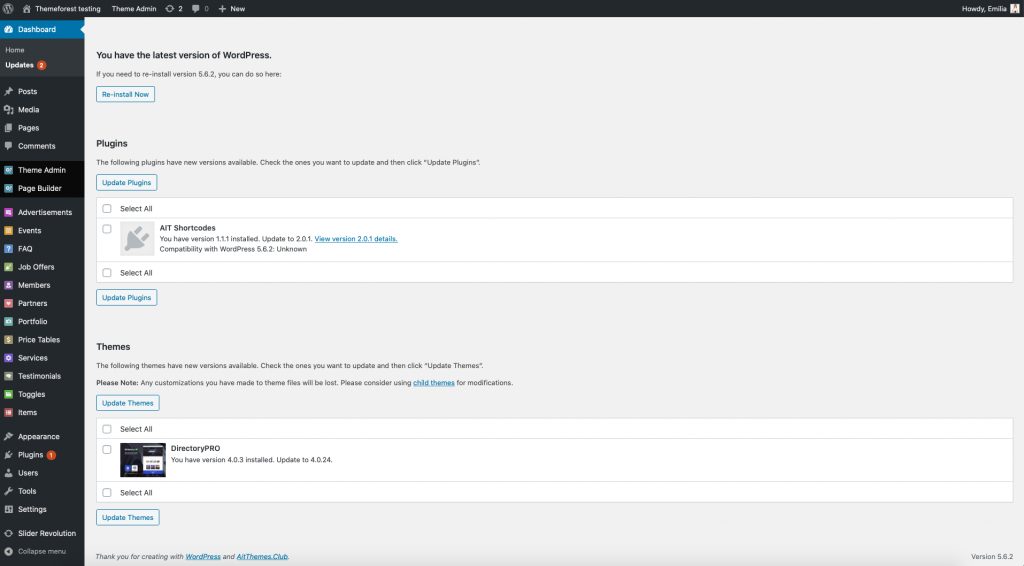Click the Testimonials icon in sidebar
Screen dimensions: 1024x566
(x=8, y=376)
